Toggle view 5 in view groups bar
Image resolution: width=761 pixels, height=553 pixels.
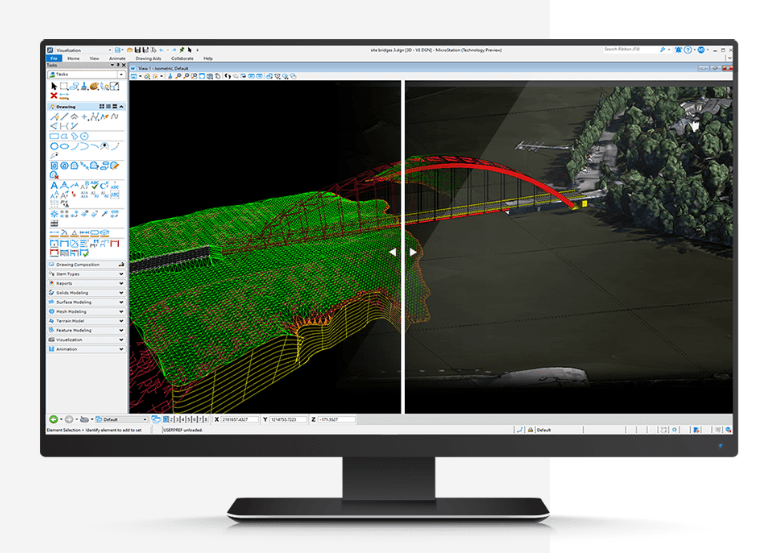tap(188, 419)
